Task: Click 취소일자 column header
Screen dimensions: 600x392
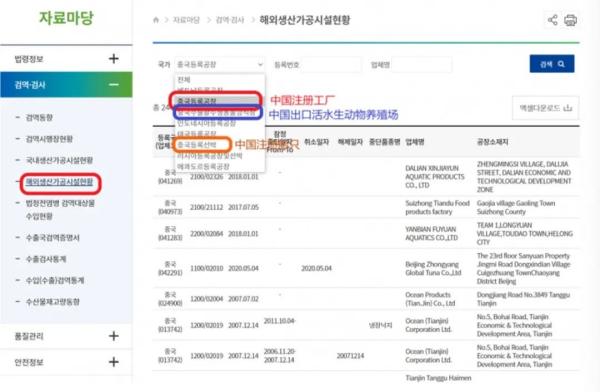Action: [x=316, y=142]
